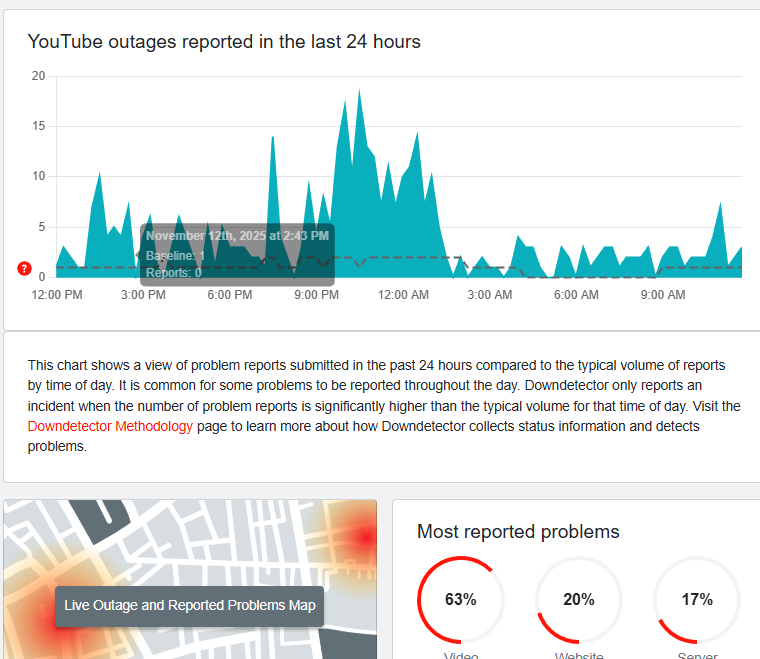The width and height of the screenshot is (760, 659).
Task: Click the outage heat map thumbnail
Action: pyautogui.click(x=190, y=580)
